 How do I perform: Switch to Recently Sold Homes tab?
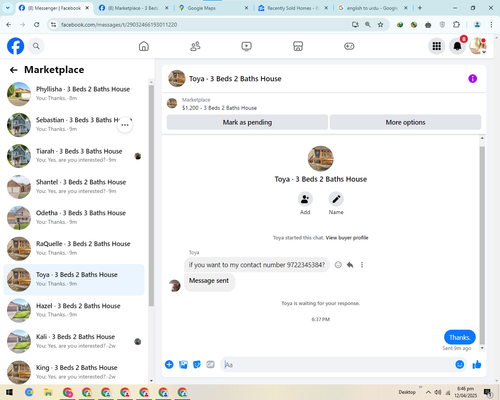[x=293, y=8]
